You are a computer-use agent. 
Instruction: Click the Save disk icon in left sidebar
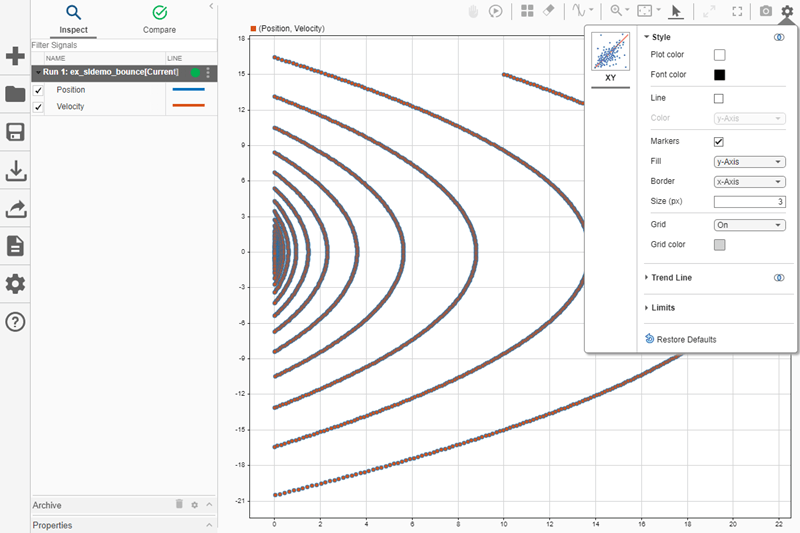coord(15,133)
